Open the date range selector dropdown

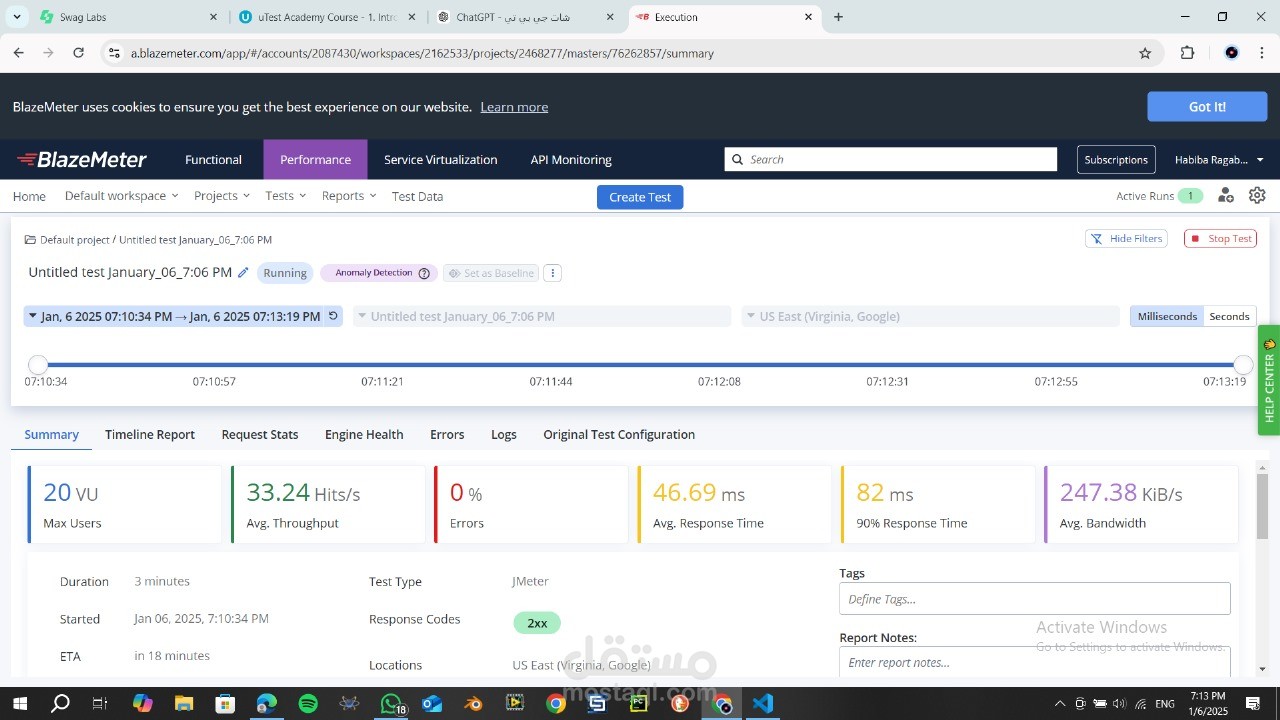tap(174, 316)
